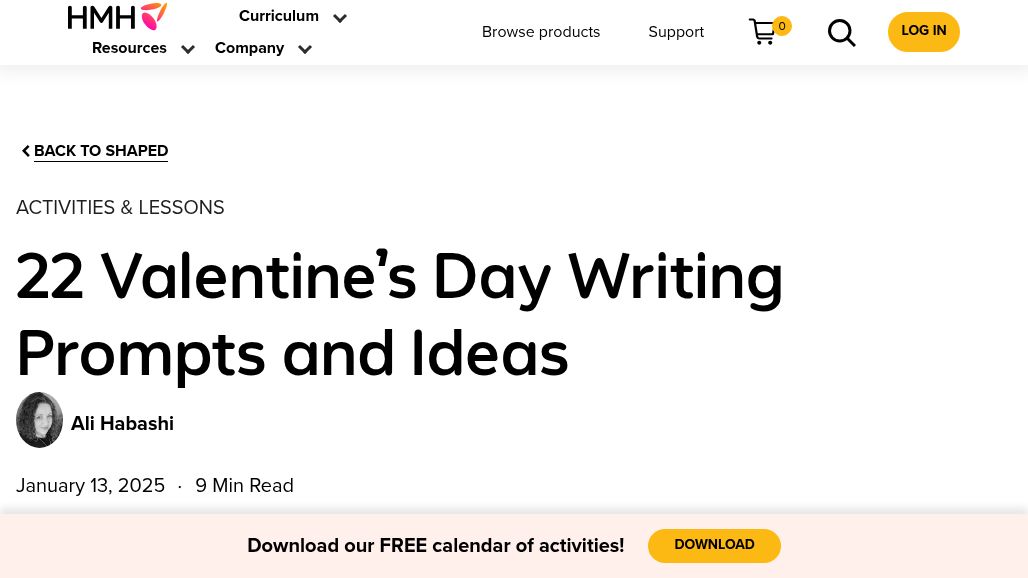Click Ali Habashi's author photo

pos(40,420)
